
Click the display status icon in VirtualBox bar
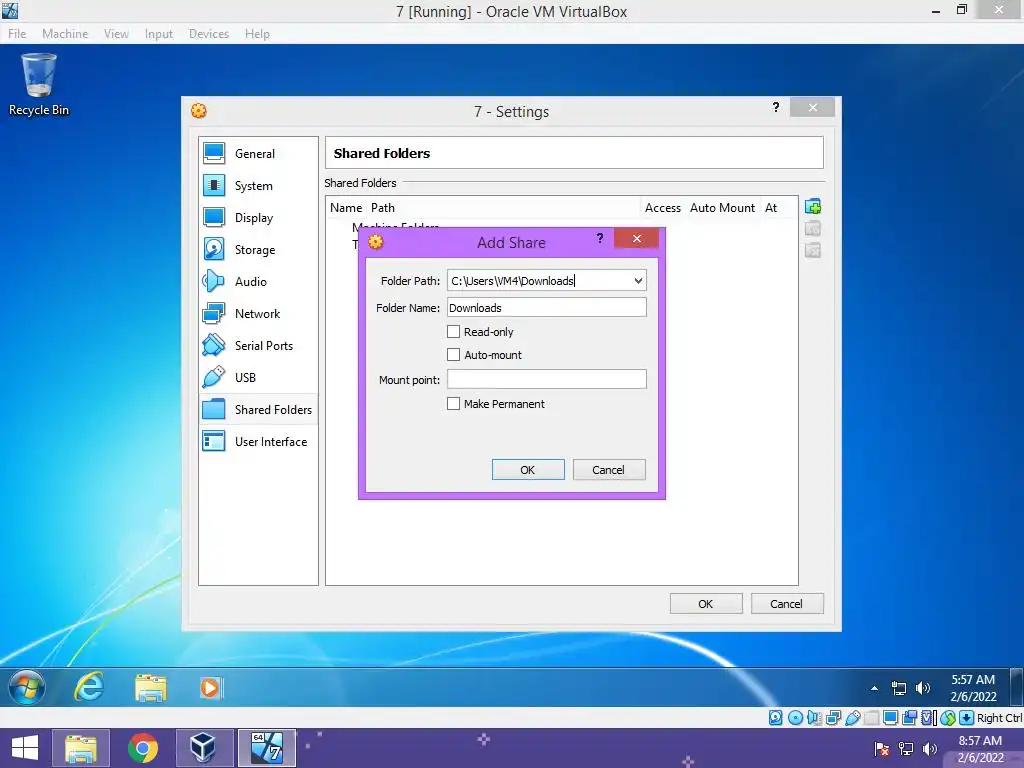[x=890, y=718]
